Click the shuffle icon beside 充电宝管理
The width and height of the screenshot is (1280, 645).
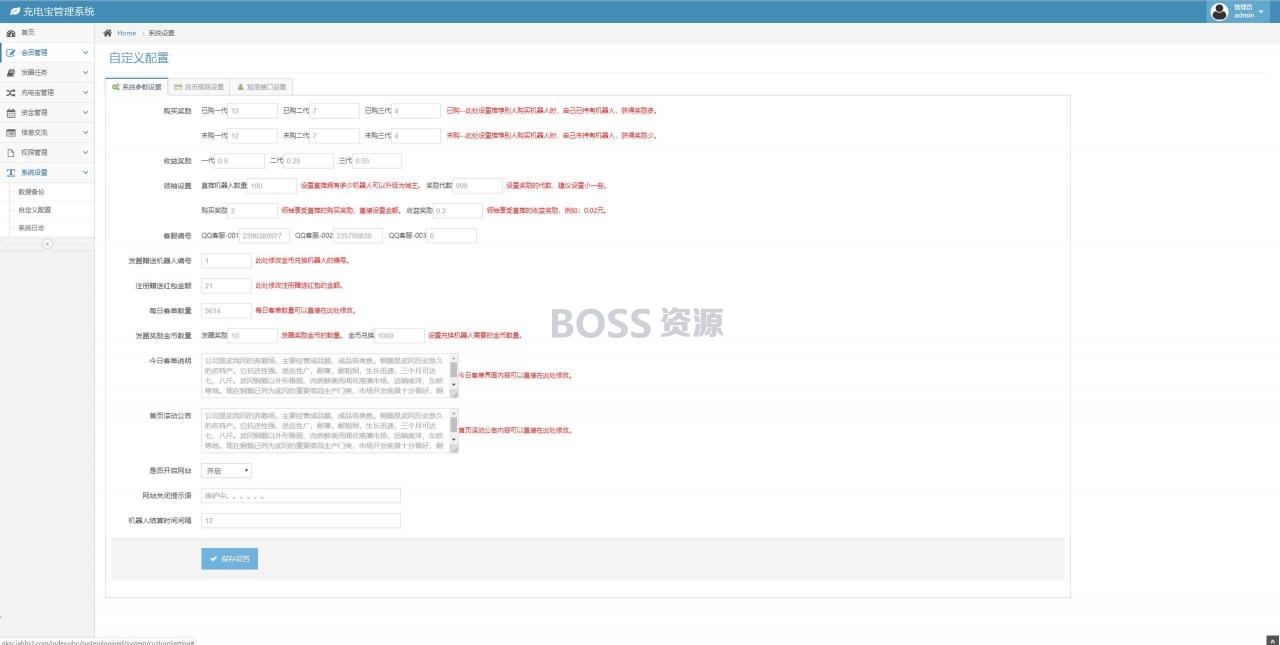pyautogui.click(x=11, y=92)
